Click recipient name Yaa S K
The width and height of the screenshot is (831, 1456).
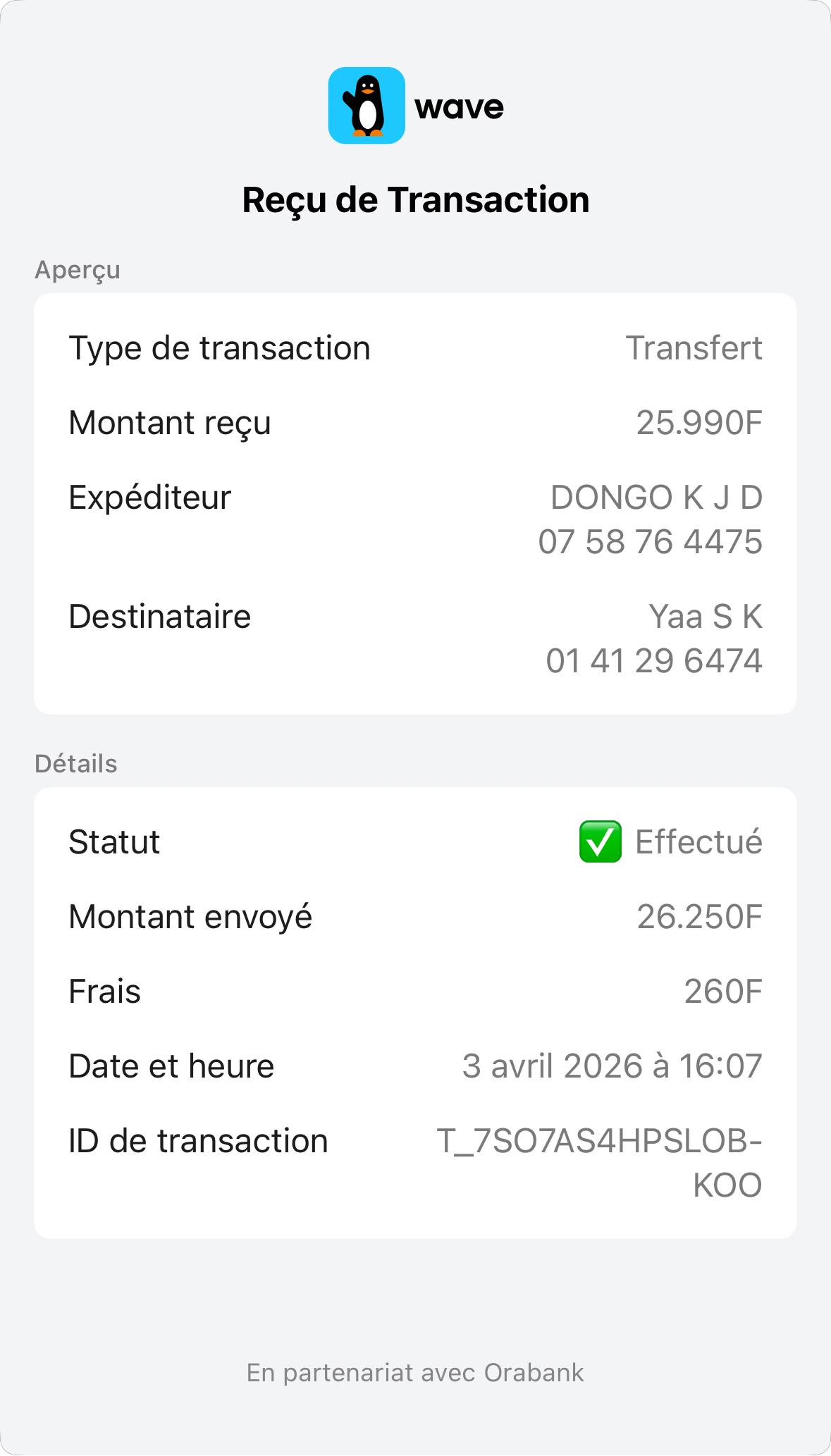point(705,617)
